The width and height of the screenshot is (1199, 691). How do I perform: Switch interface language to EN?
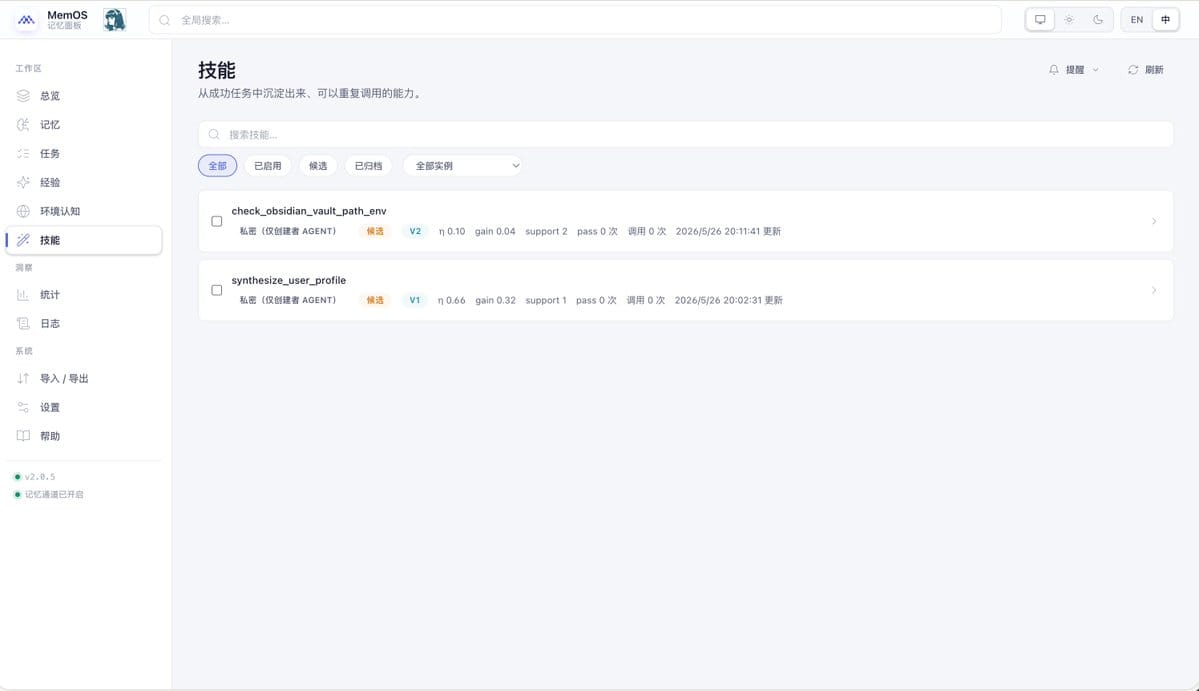pos(1137,20)
